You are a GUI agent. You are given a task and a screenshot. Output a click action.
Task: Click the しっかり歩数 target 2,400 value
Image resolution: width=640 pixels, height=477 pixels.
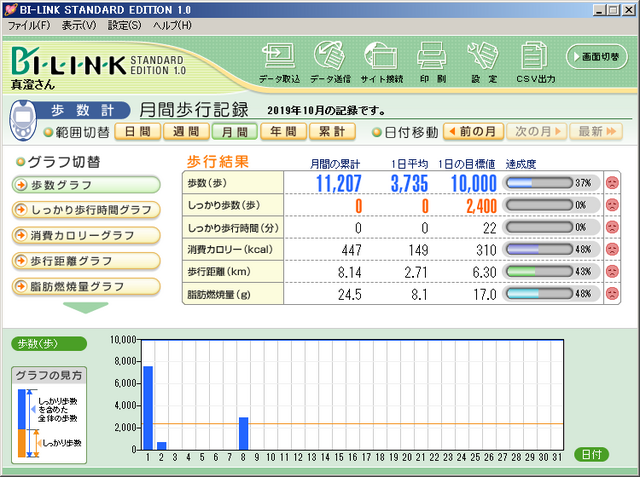pyautogui.click(x=482, y=206)
